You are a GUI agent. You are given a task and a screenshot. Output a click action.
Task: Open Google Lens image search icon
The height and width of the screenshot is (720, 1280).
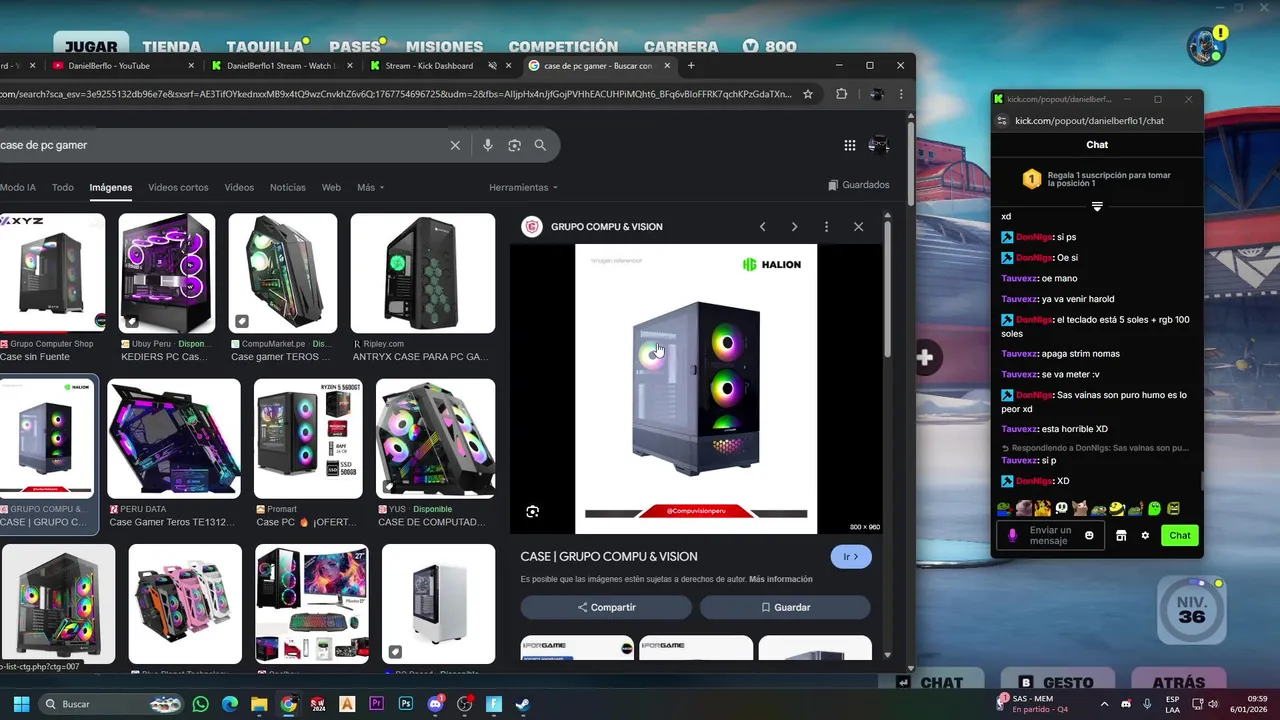click(x=514, y=145)
